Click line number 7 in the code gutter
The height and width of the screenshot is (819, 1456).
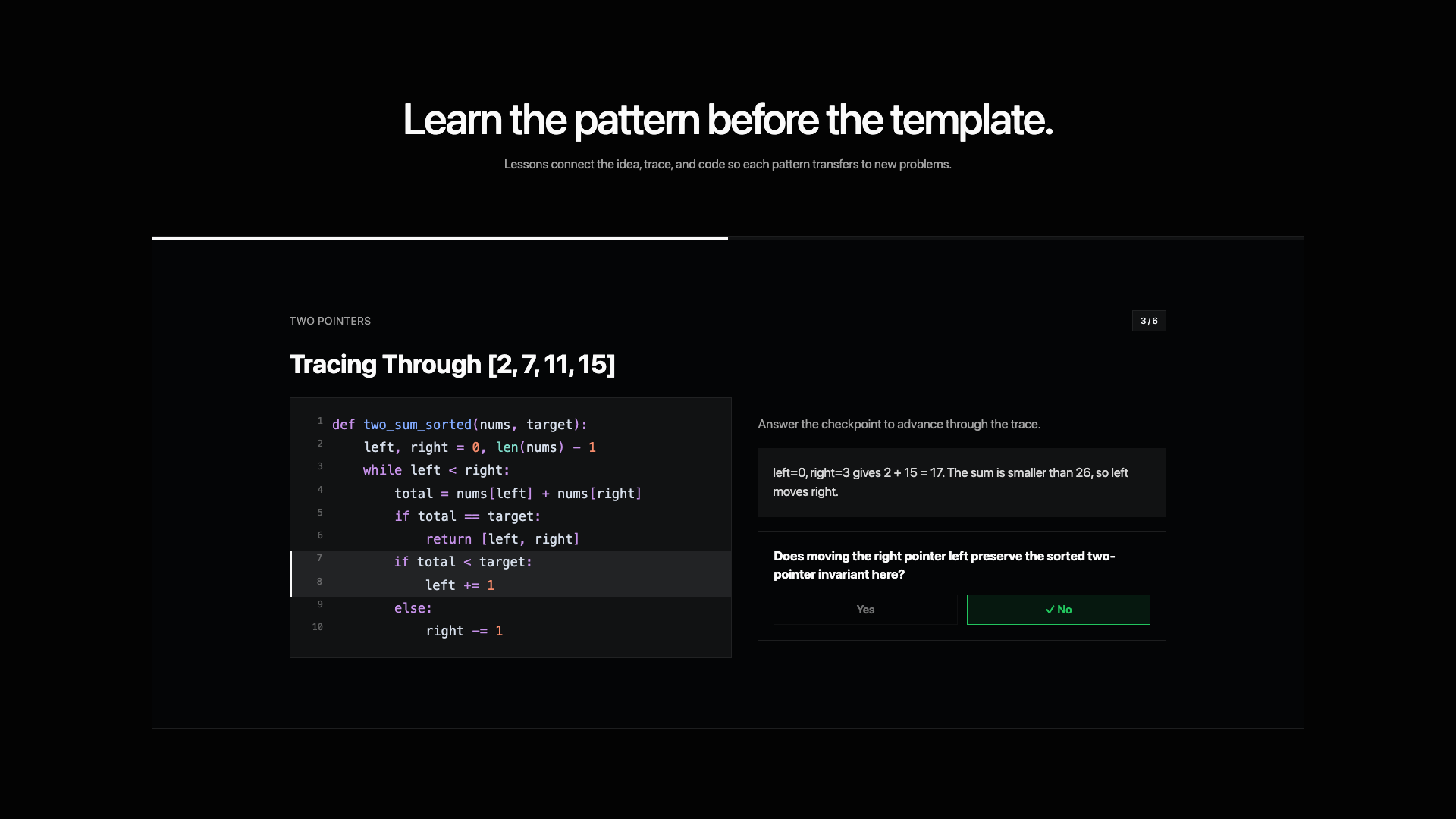coord(319,558)
